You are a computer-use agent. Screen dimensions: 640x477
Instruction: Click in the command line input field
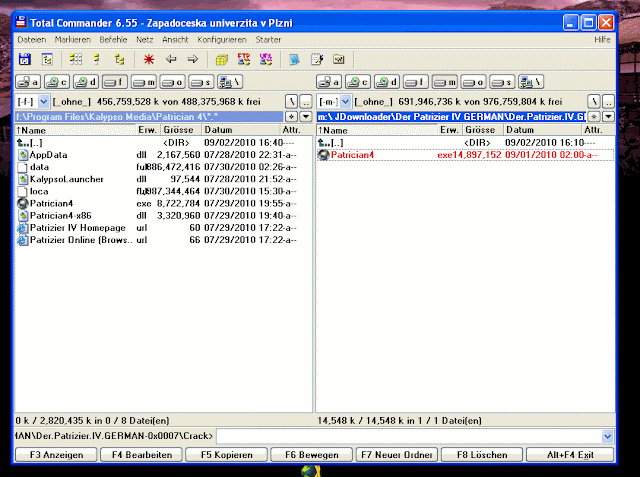pos(409,436)
